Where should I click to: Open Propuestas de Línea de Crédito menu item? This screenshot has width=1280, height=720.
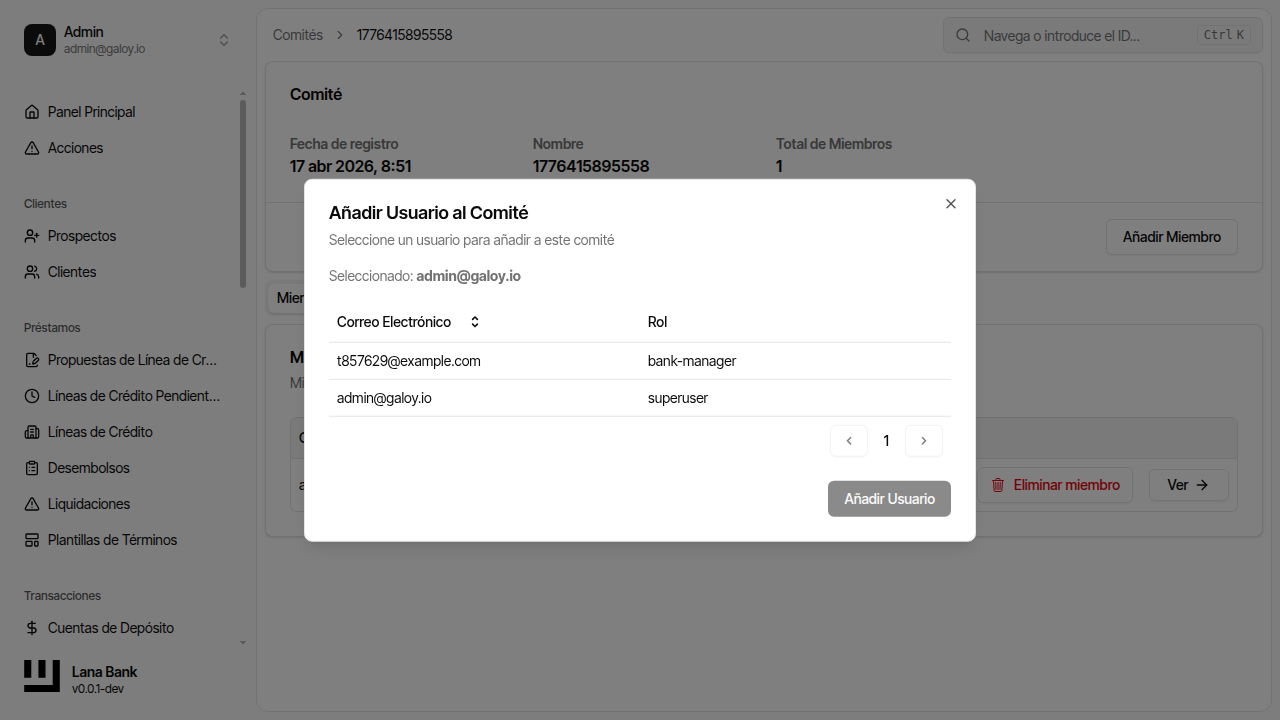(132, 360)
